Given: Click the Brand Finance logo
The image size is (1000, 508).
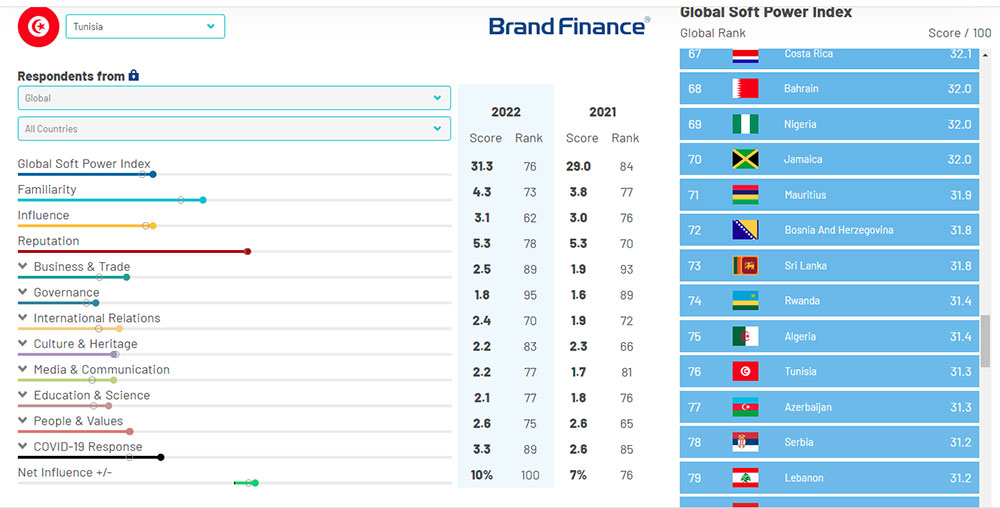Looking at the screenshot, I should pos(569,27).
